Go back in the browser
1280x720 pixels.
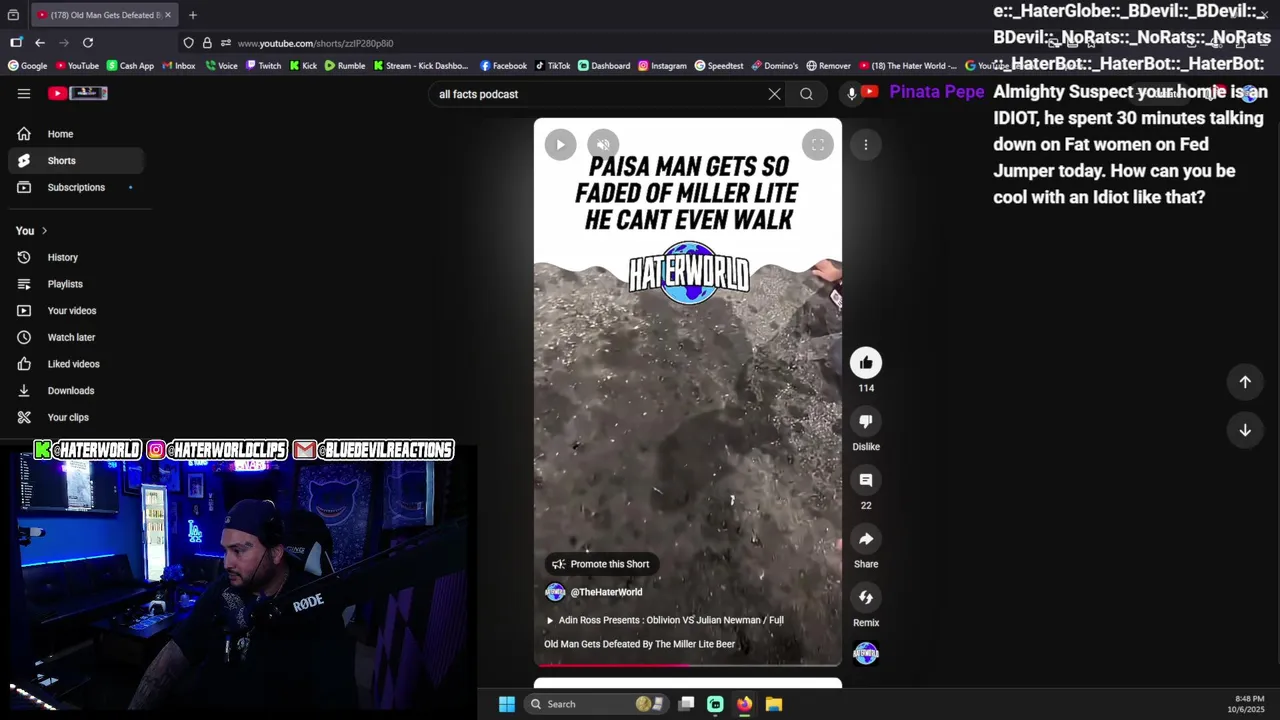tap(40, 43)
